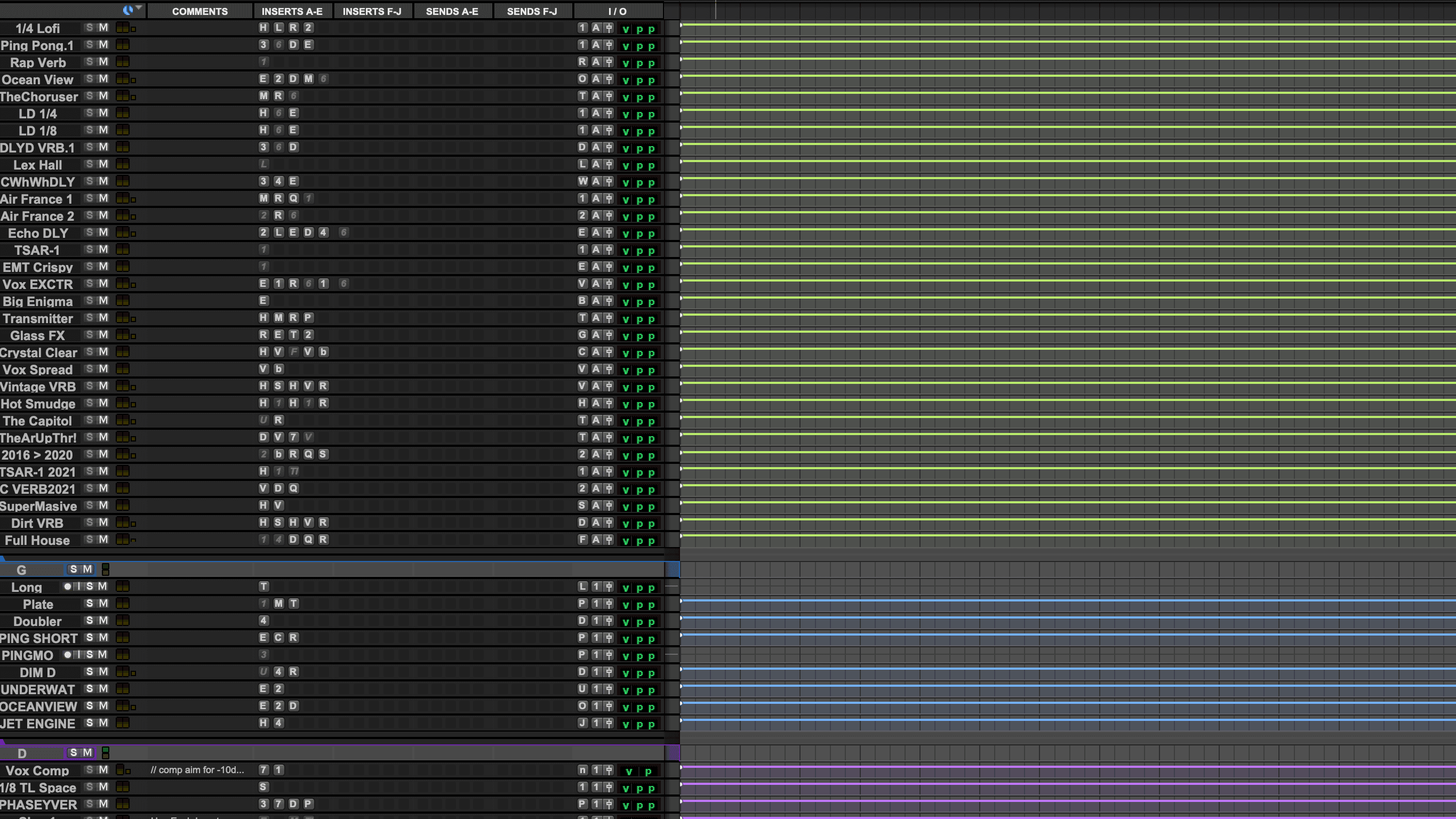The width and height of the screenshot is (1456, 819).
Task: Open insert 7 on Vox Comp track
Action: coord(263,770)
